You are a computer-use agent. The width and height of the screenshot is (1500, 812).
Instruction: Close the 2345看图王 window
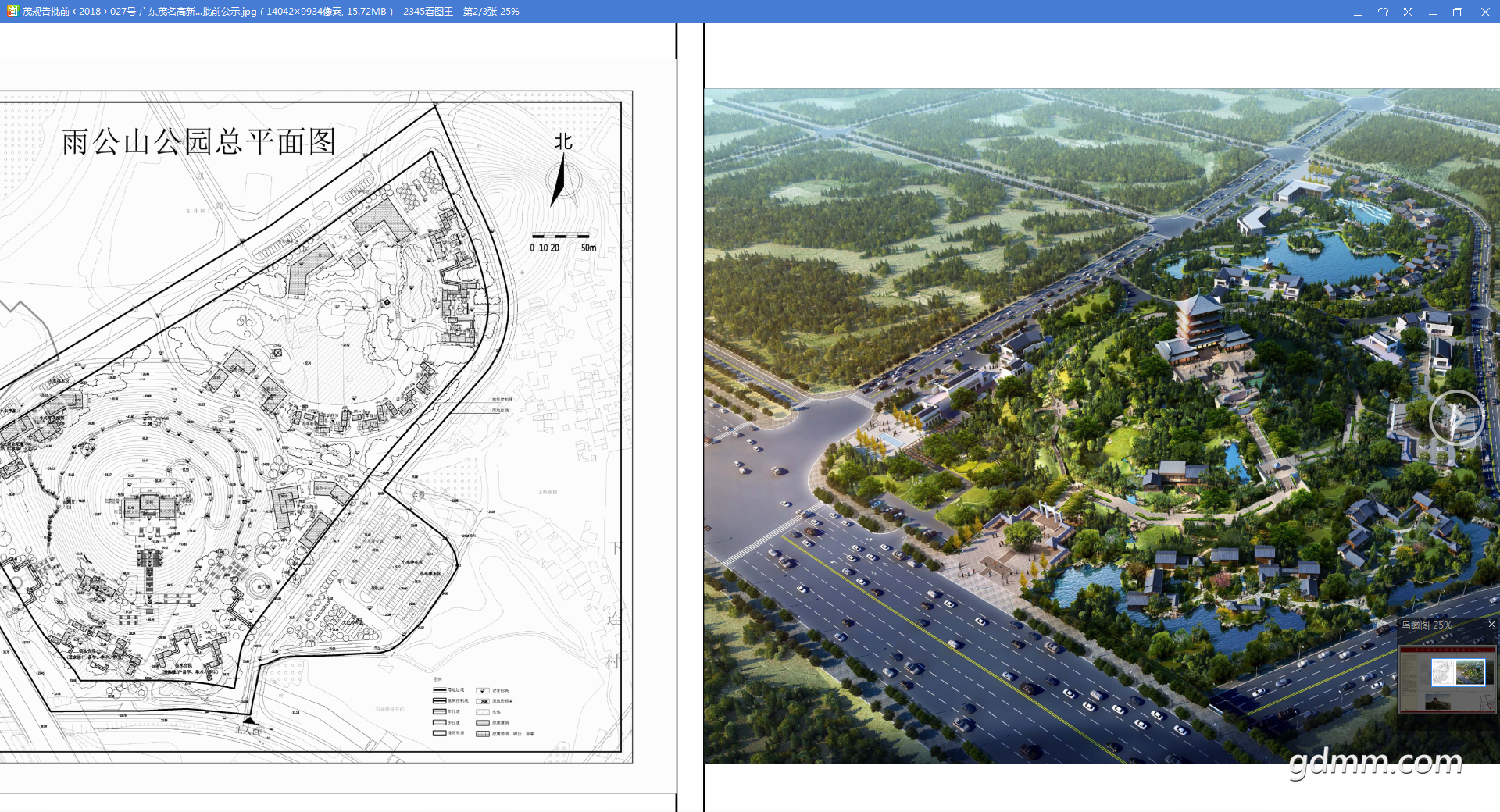1485,12
